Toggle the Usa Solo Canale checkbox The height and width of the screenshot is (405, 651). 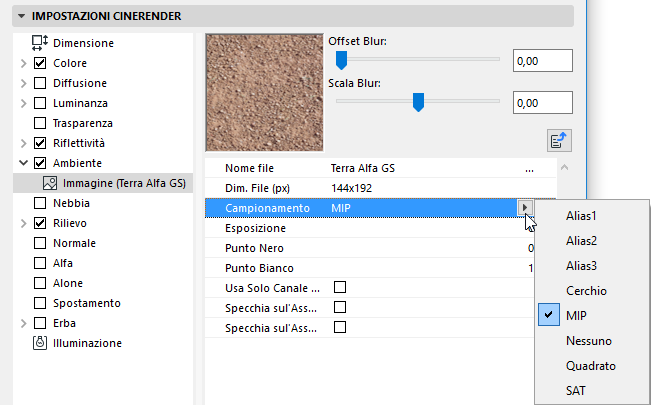(x=340, y=288)
